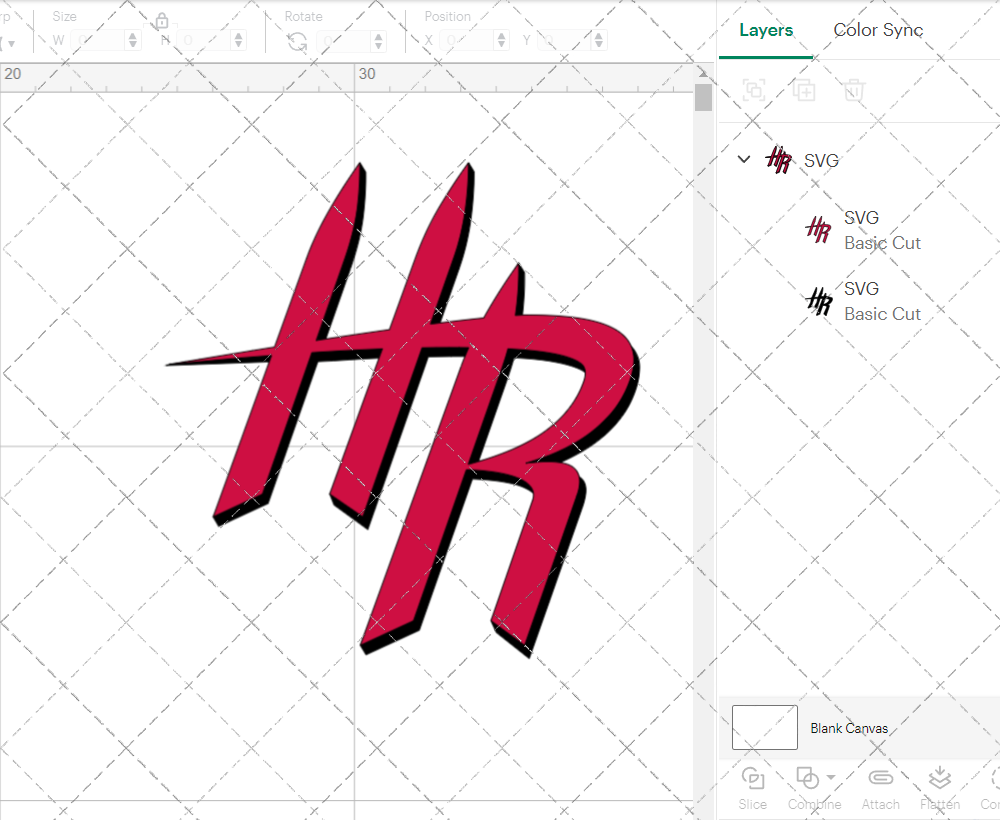Switch to the Layers tab
This screenshot has width=1000, height=820.
[x=766, y=30]
